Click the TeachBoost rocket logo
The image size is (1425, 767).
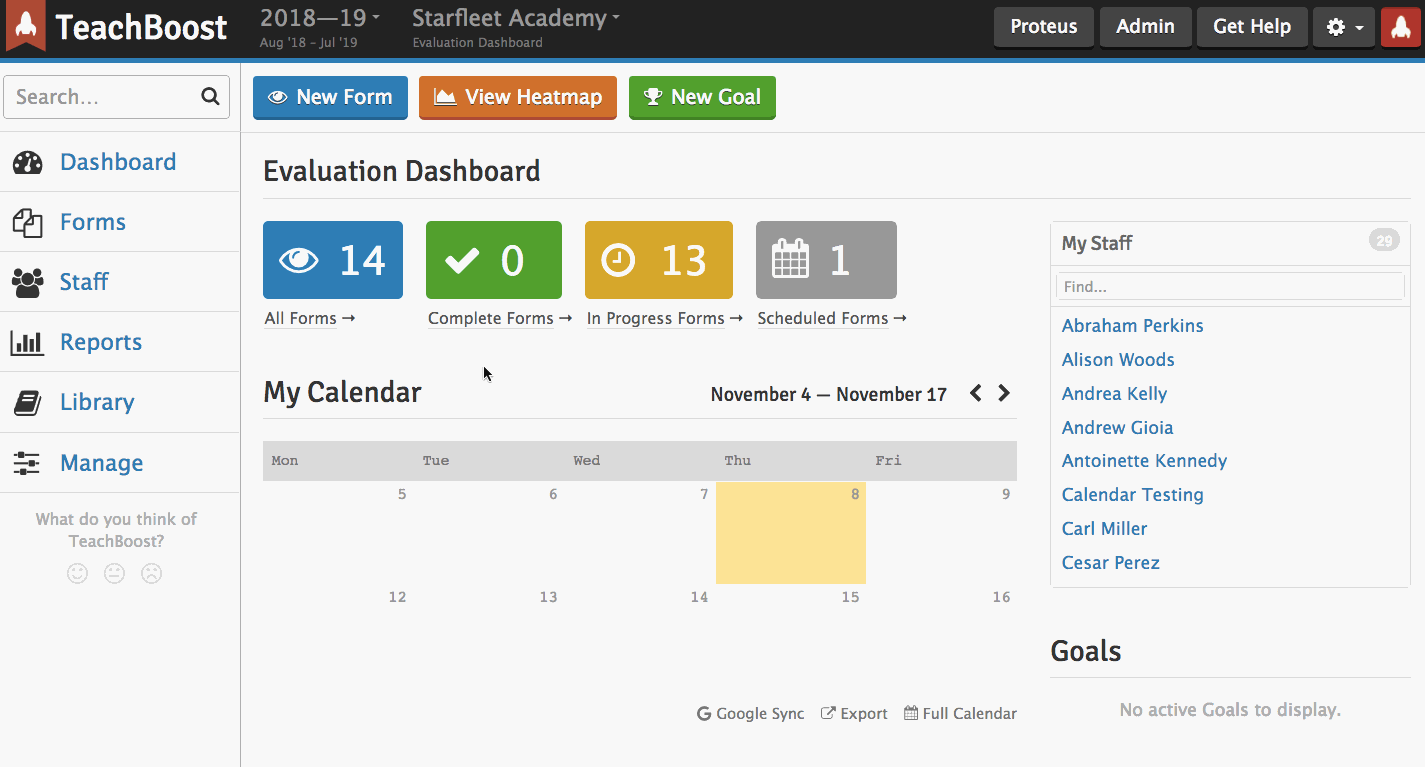(x=27, y=26)
